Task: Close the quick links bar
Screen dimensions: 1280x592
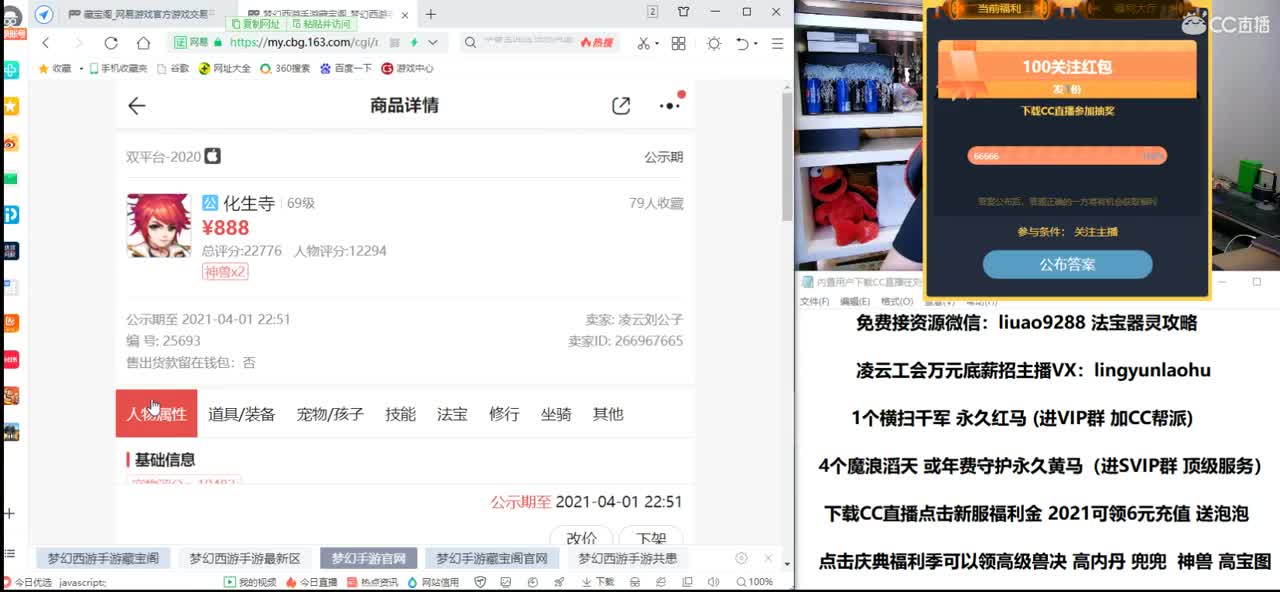Action: point(768,558)
